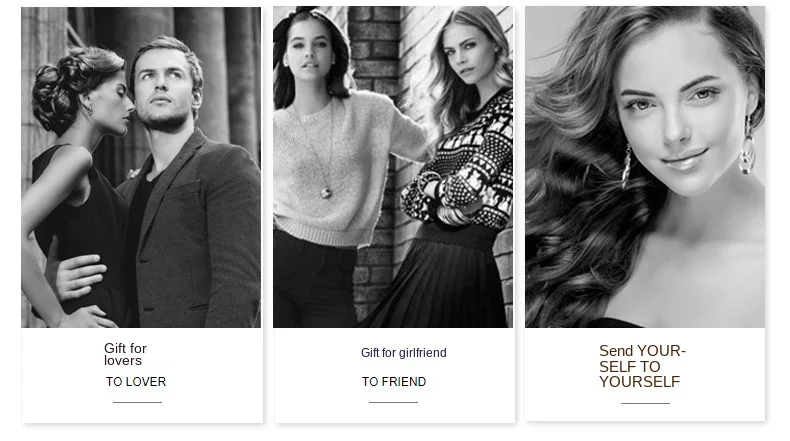This screenshot has height=441, width=790.
Task: Click the divider line under 'TO LOVER'
Action: [x=138, y=402]
